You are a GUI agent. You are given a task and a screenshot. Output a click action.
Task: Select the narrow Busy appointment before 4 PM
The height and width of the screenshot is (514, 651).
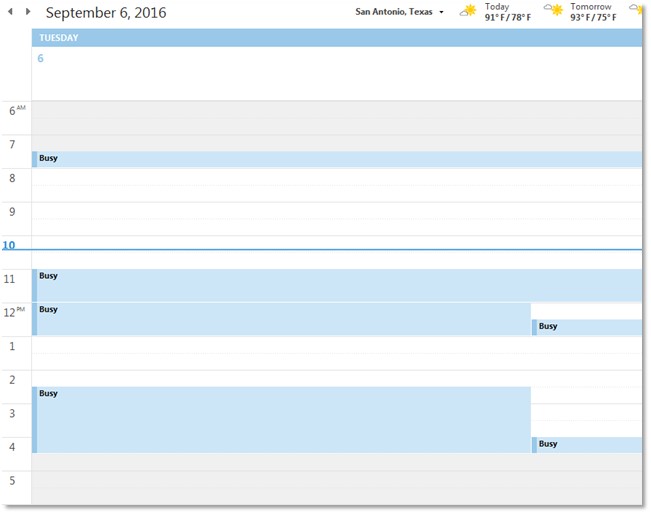588,444
